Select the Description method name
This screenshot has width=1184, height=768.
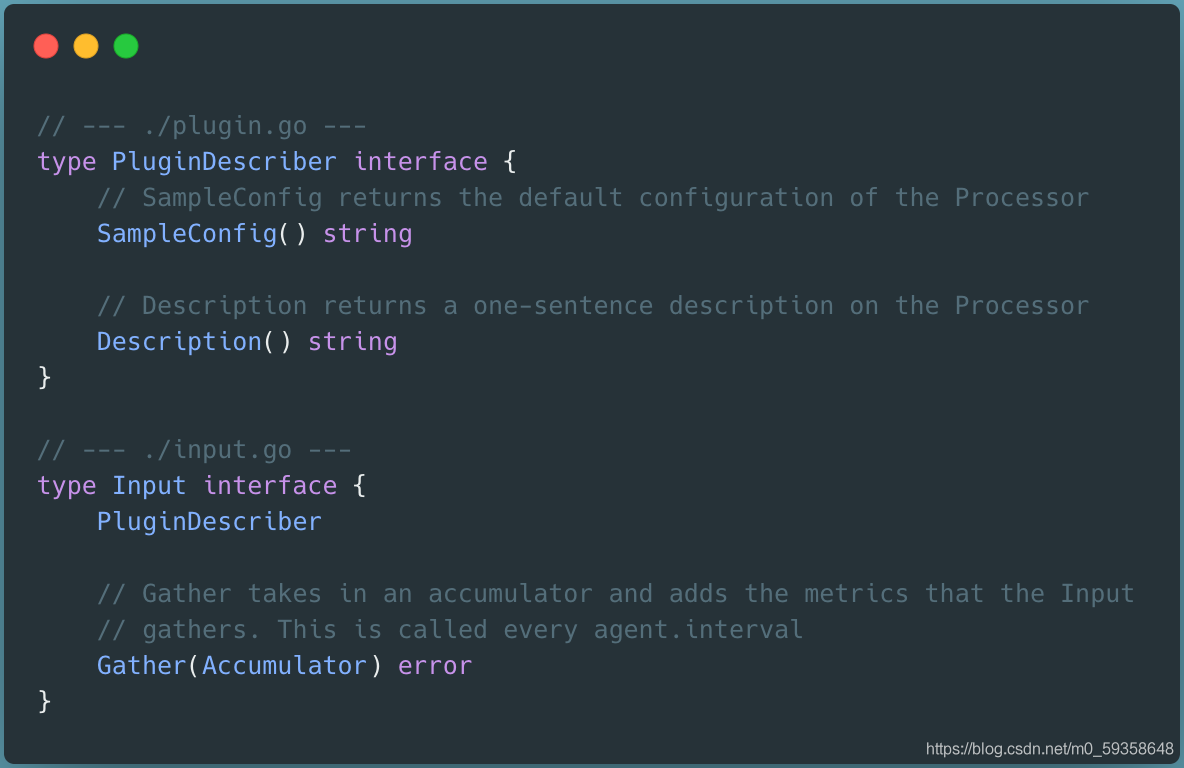click(179, 342)
